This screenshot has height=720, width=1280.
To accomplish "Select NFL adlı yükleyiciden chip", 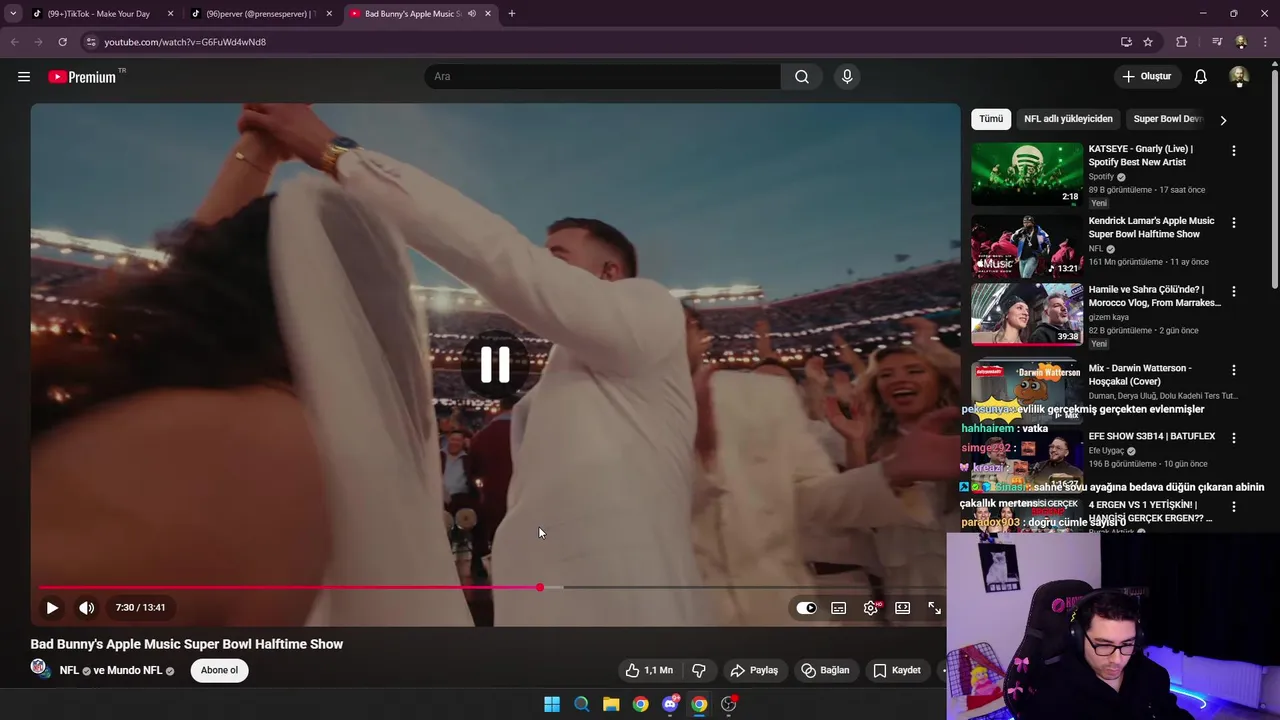I will [1068, 119].
